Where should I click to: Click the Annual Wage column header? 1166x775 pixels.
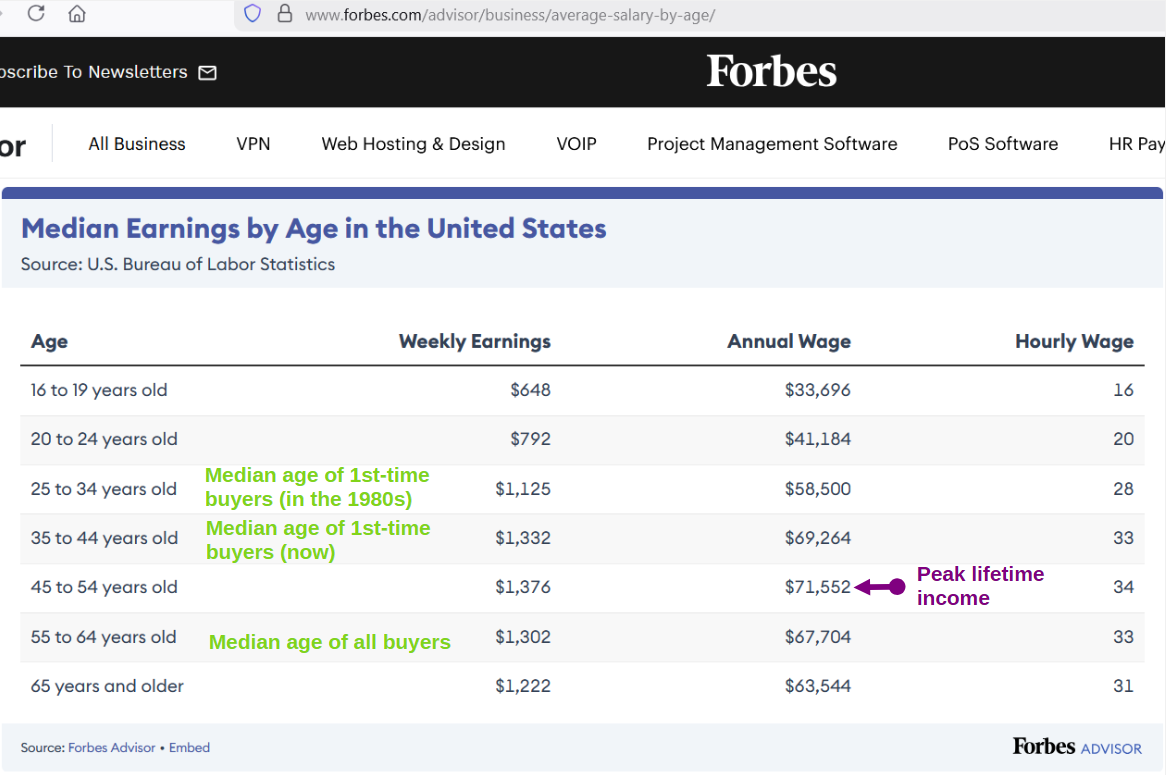pos(789,342)
